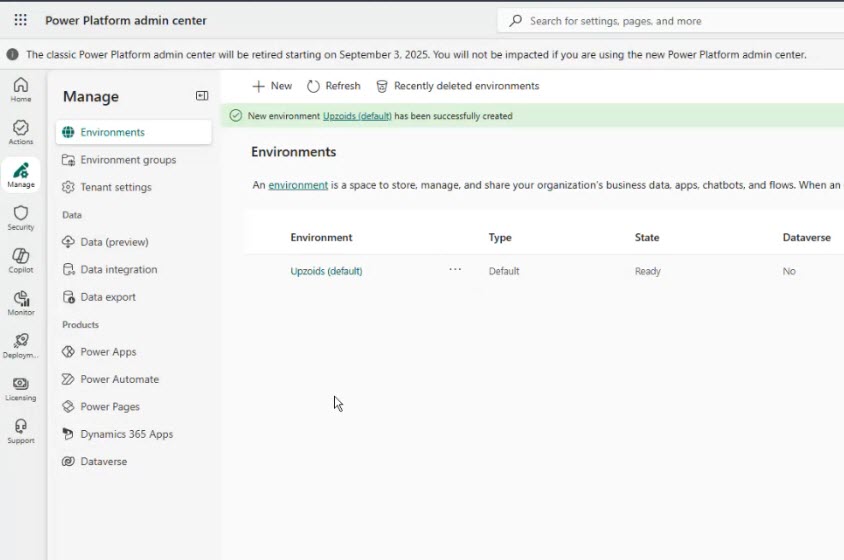Image resolution: width=844 pixels, height=560 pixels.
Task: Open Support in the left rail
Action: 21,432
